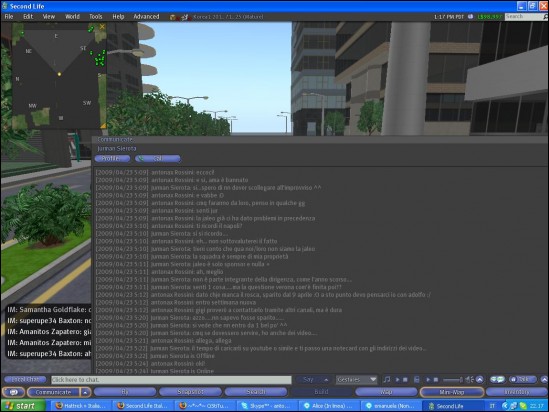
Task: Click into the 'Click here to chat' field
Action: [x=171, y=380]
